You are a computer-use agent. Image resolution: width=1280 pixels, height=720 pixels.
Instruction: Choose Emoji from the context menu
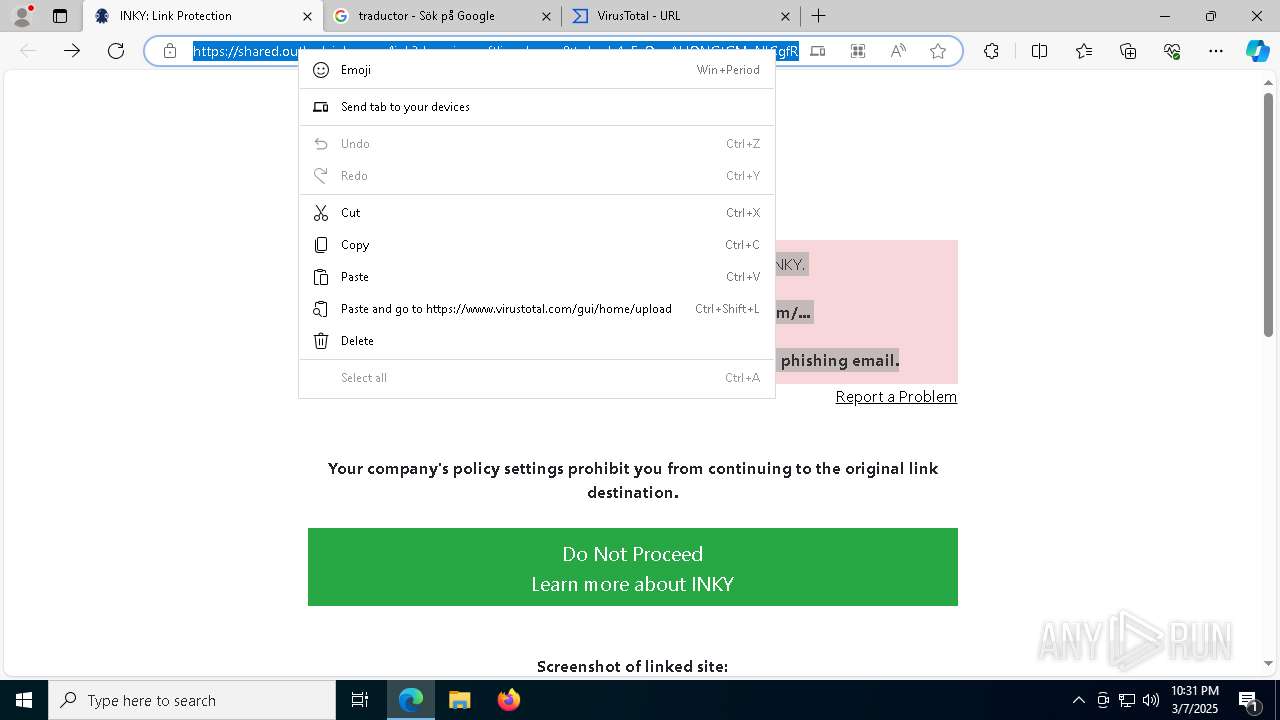pos(537,70)
